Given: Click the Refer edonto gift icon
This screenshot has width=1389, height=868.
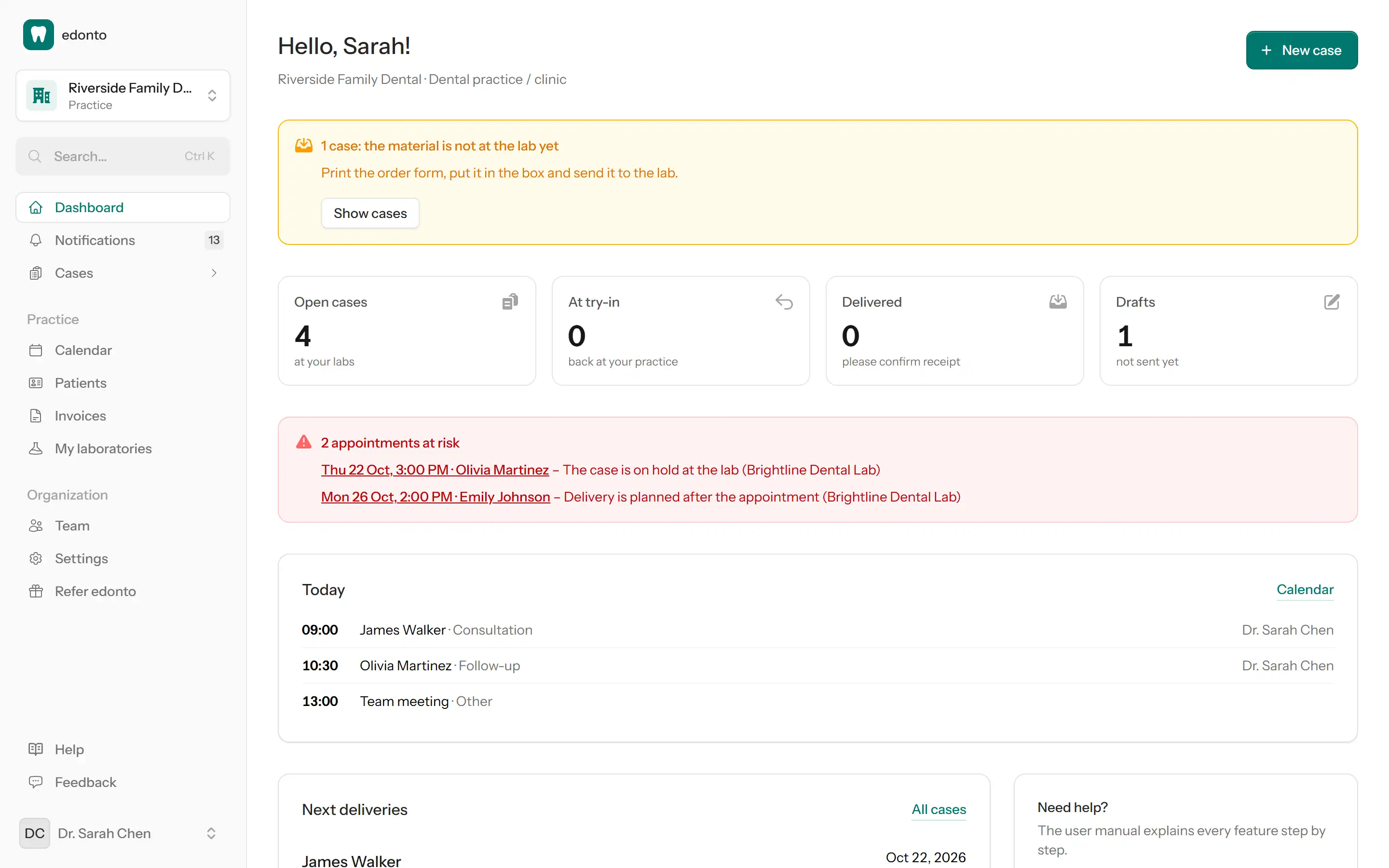Looking at the screenshot, I should [36, 591].
